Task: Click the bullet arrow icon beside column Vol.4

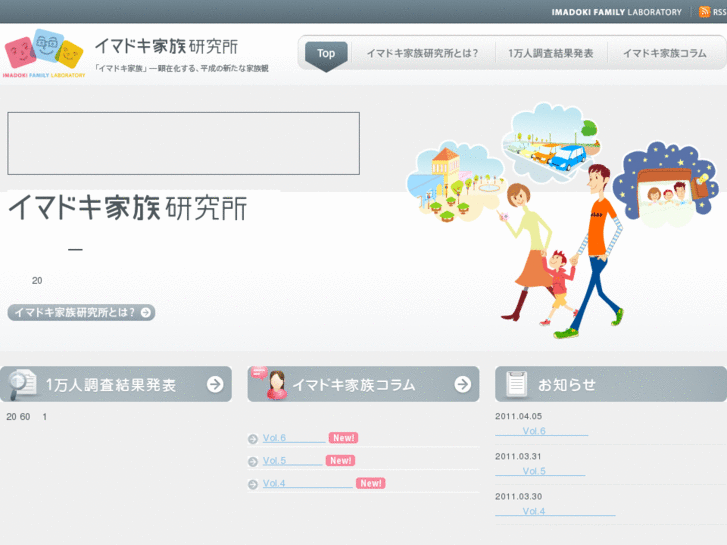Action: [253, 484]
